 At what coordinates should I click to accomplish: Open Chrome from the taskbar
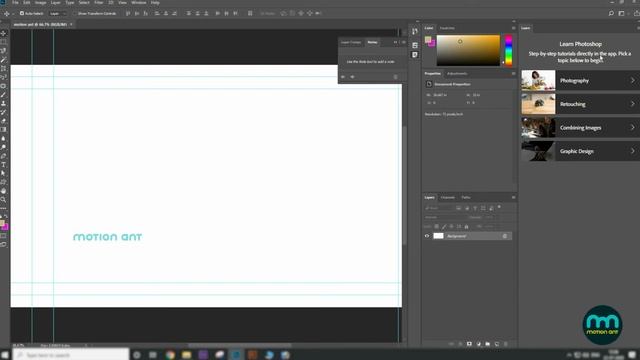170,355
